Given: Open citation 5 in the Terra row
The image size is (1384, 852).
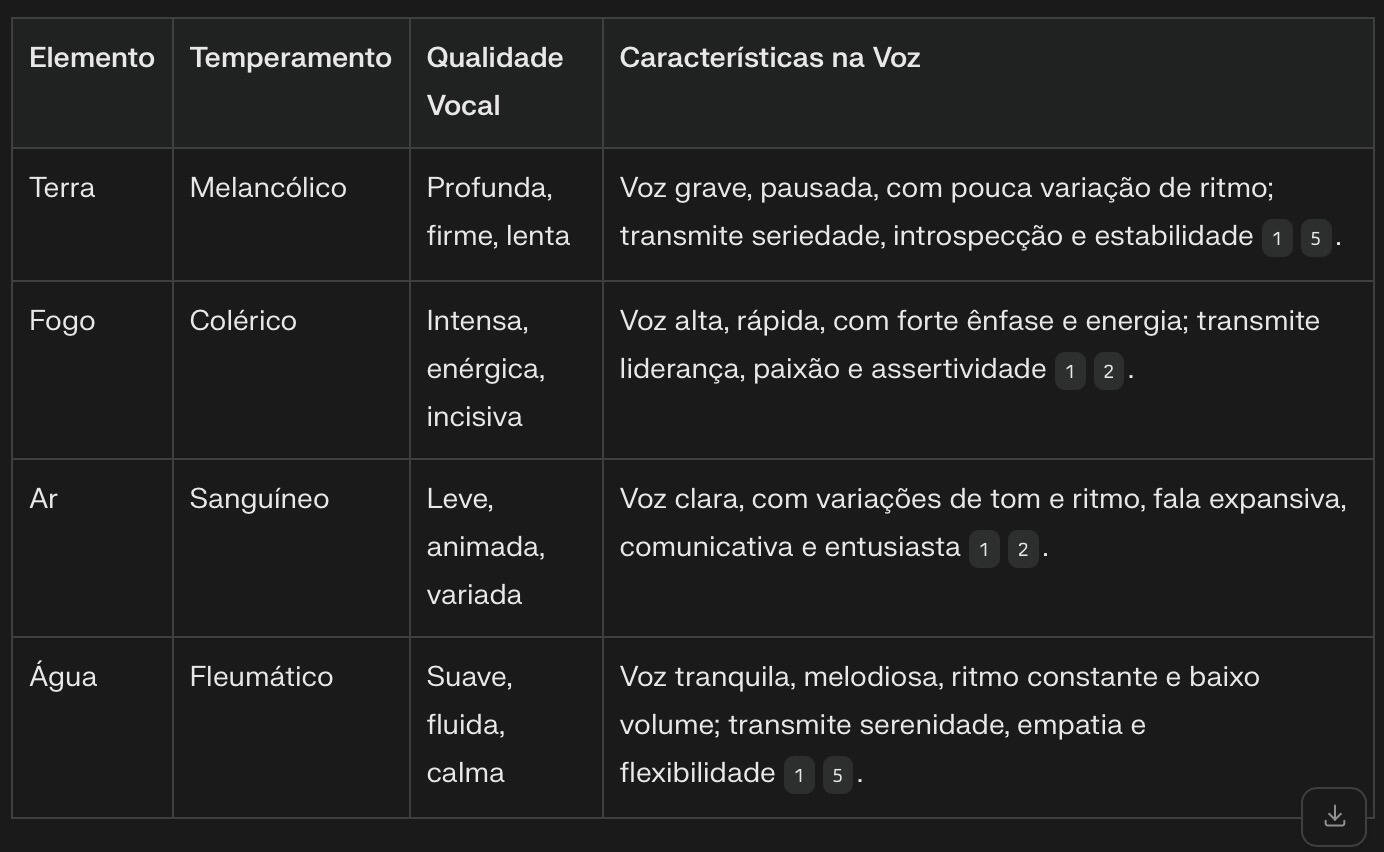Looking at the screenshot, I should coord(1316,239).
